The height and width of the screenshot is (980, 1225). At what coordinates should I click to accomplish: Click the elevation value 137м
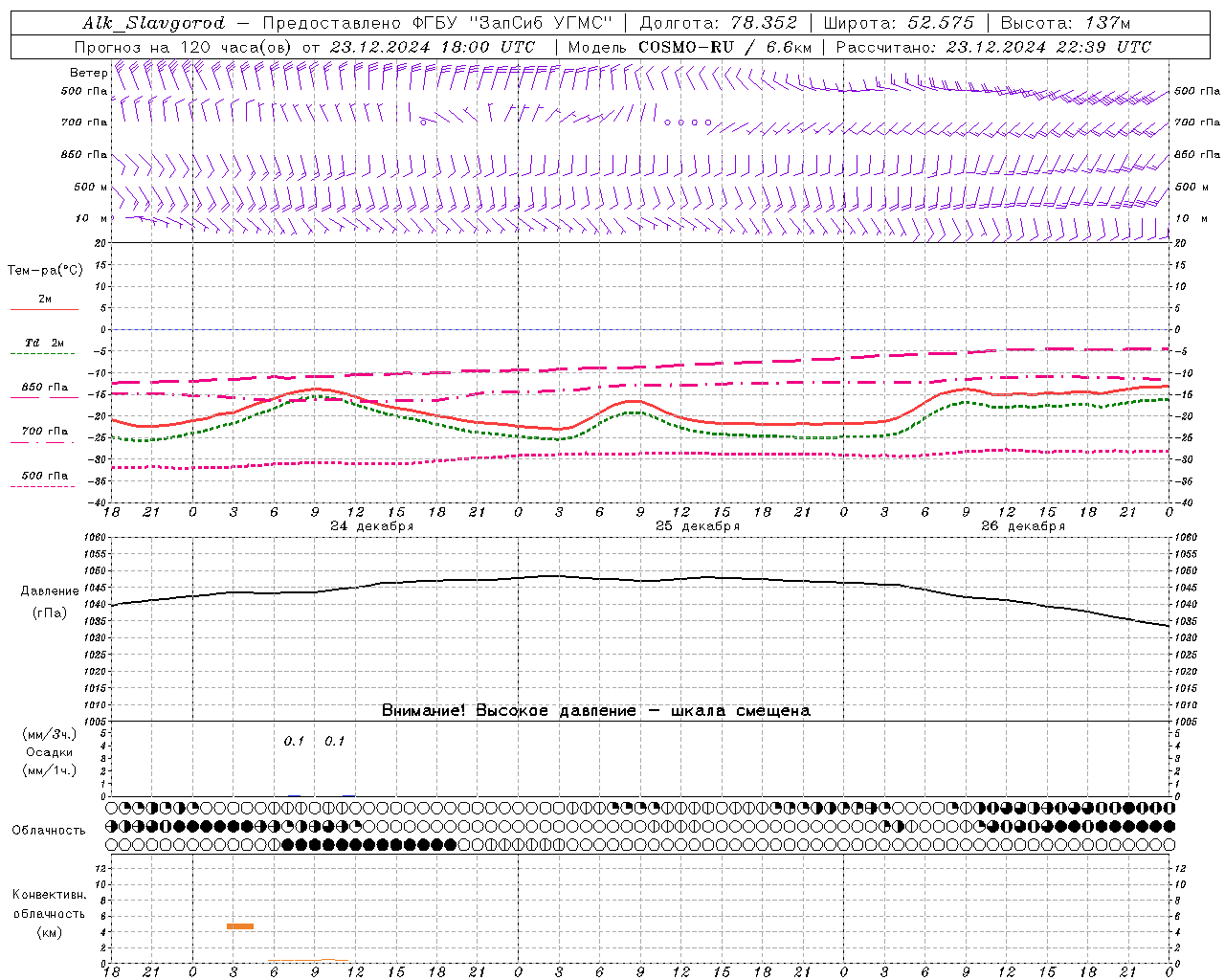pyautogui.click(x=1108, y=23)
